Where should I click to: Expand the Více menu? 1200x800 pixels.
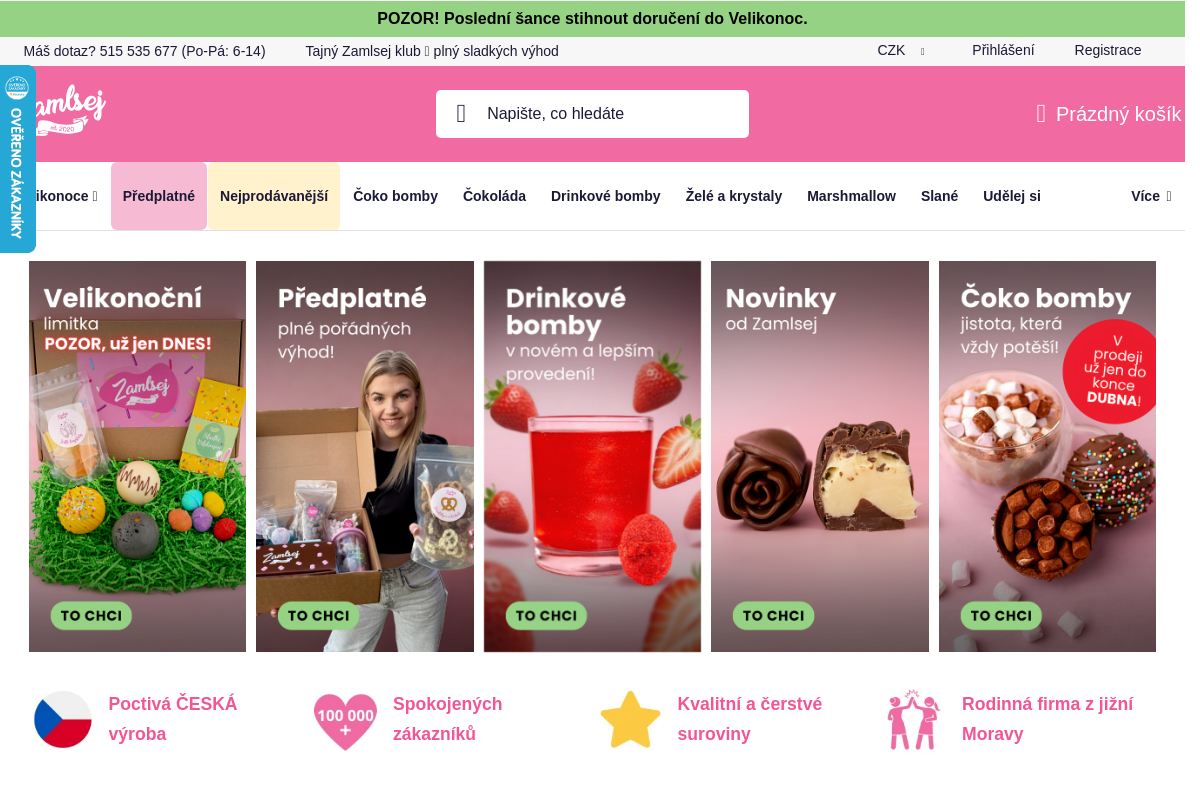pyautogui.click(x=1151, y=196)
